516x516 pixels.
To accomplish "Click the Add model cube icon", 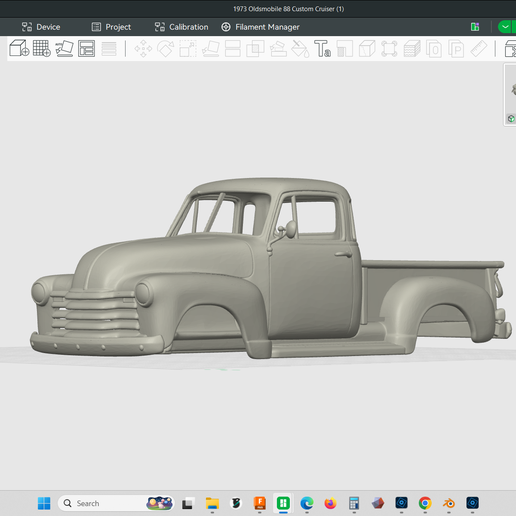I will click(19, 48).
